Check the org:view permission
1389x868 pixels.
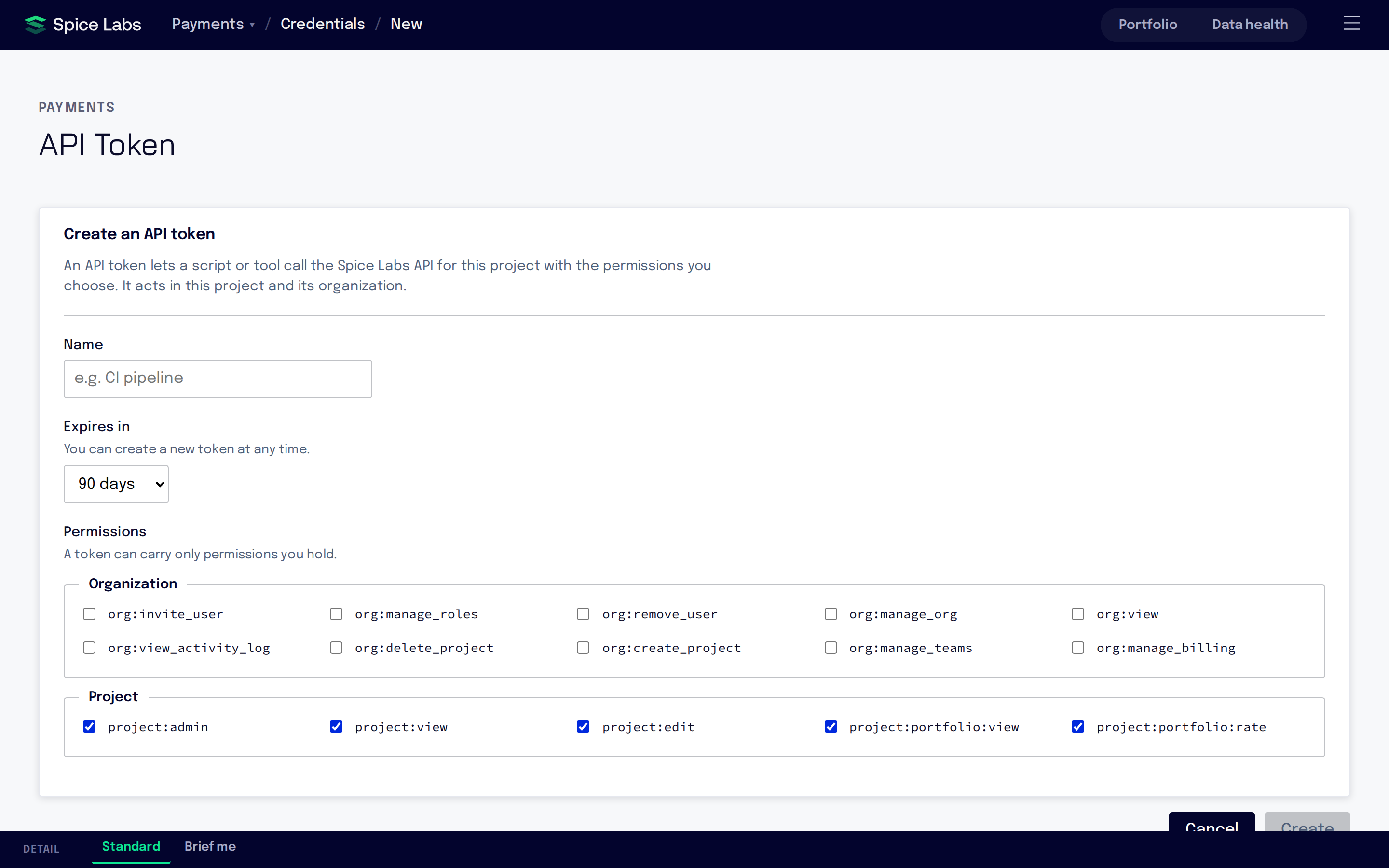(1078, 614)
